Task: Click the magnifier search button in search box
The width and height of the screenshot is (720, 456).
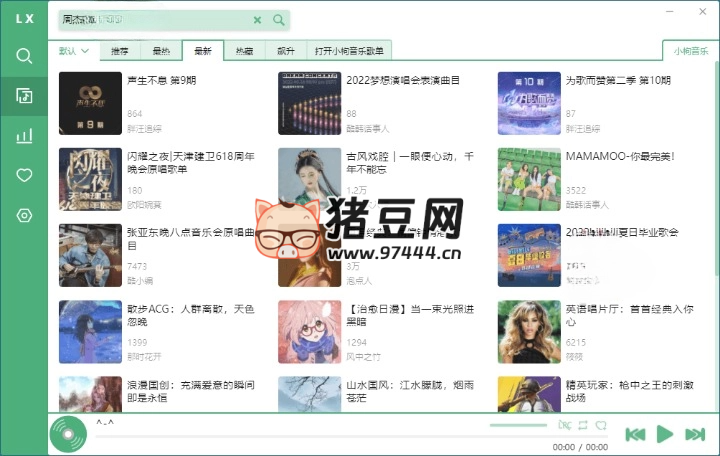Action: coord(279,20)
